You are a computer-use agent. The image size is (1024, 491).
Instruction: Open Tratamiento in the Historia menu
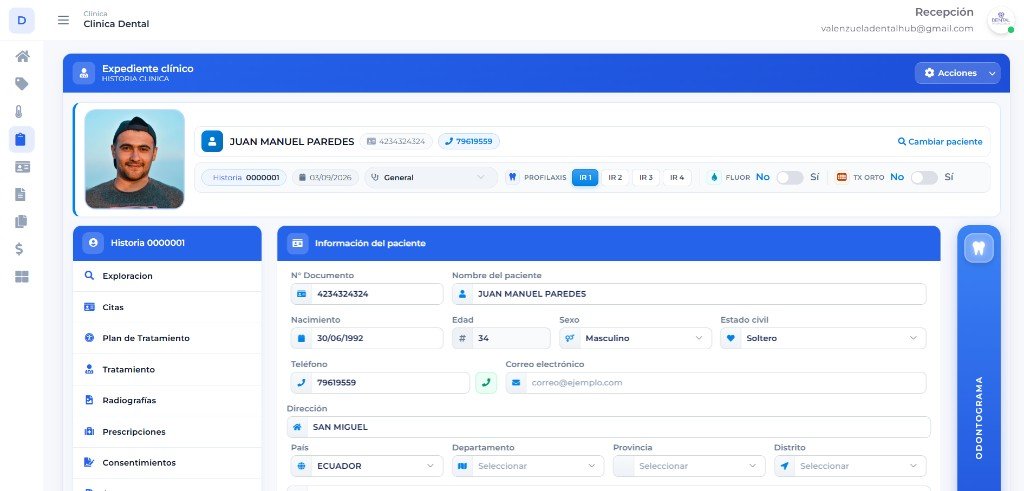(x=167, y=370)
